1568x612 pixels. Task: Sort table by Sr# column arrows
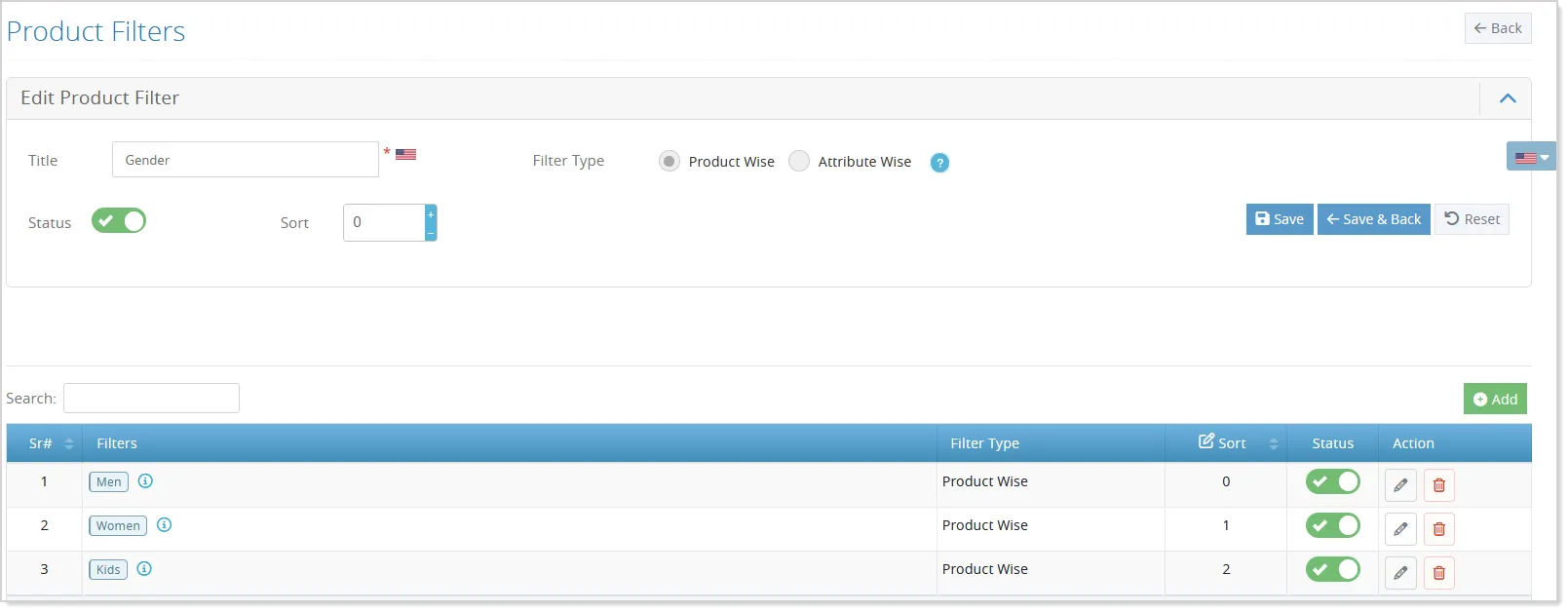pyautogui.click(x=69, y=443)
